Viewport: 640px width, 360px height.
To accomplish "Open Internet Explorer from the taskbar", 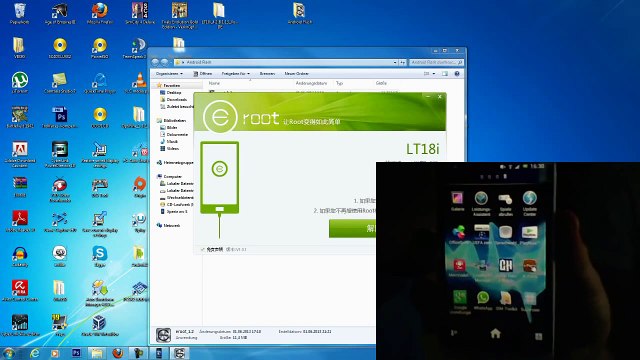I will coord(35,353).
